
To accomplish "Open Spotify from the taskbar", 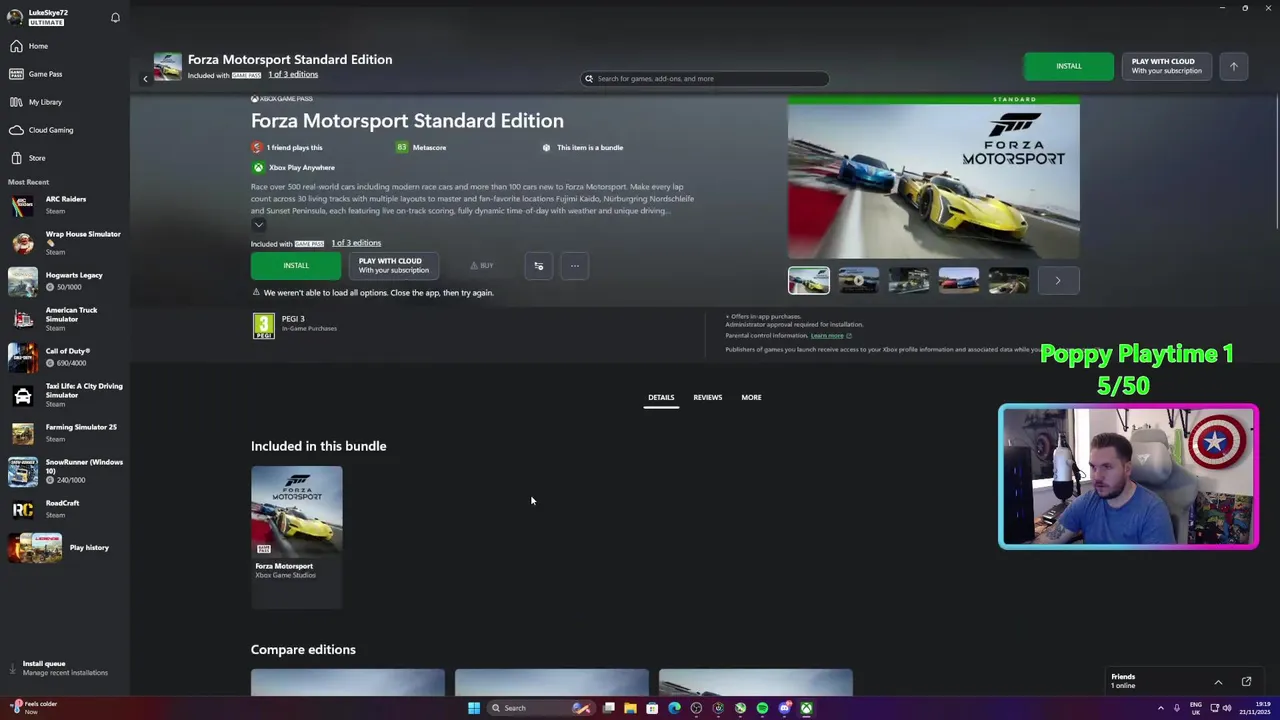I will (x=762, y=708).
